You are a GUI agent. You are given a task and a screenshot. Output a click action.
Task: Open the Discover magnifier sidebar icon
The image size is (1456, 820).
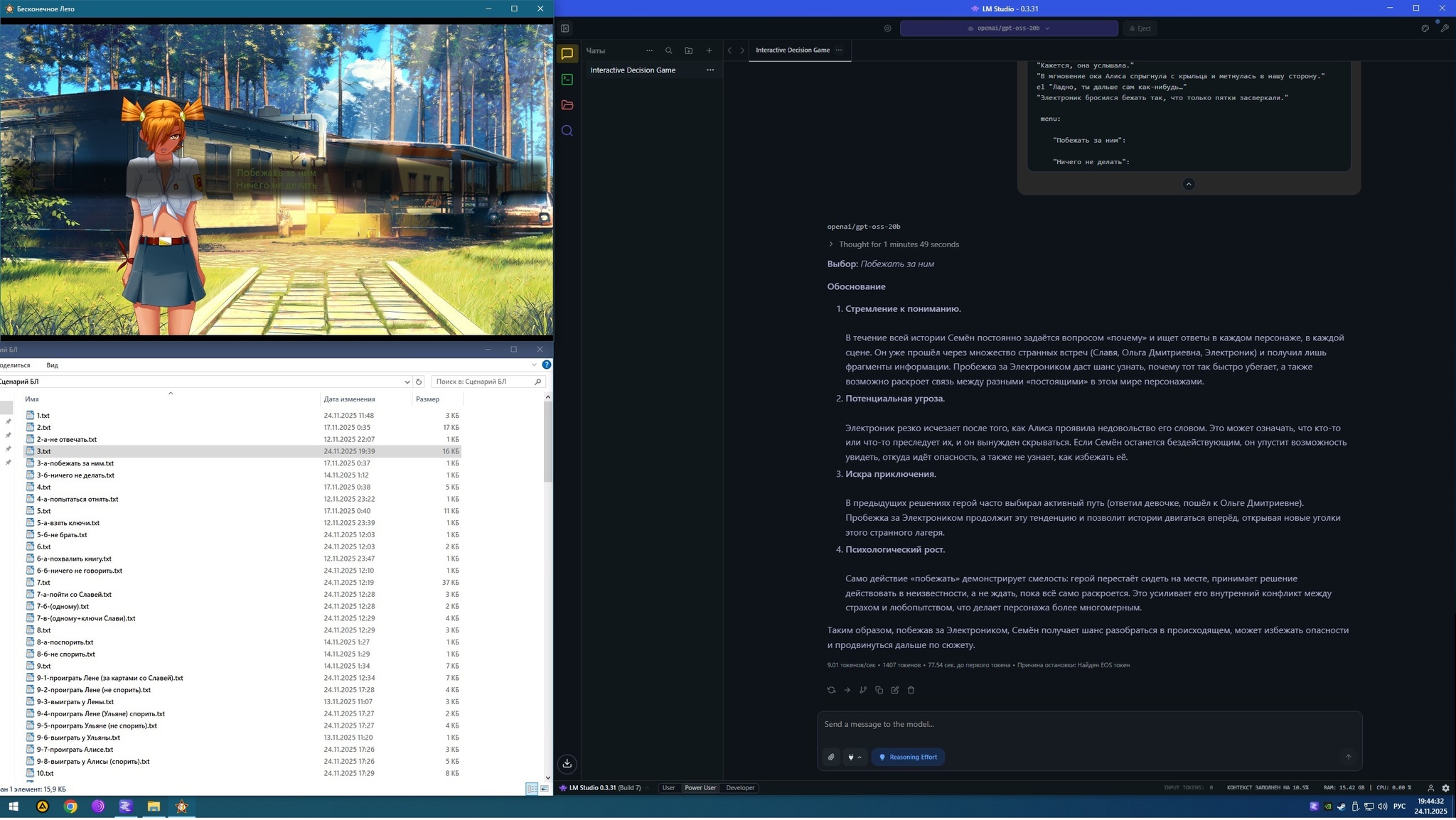[x=567, y=131]
